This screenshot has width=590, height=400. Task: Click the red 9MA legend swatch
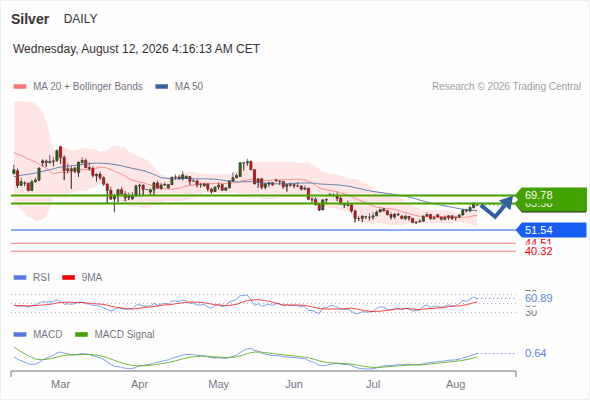68,278
